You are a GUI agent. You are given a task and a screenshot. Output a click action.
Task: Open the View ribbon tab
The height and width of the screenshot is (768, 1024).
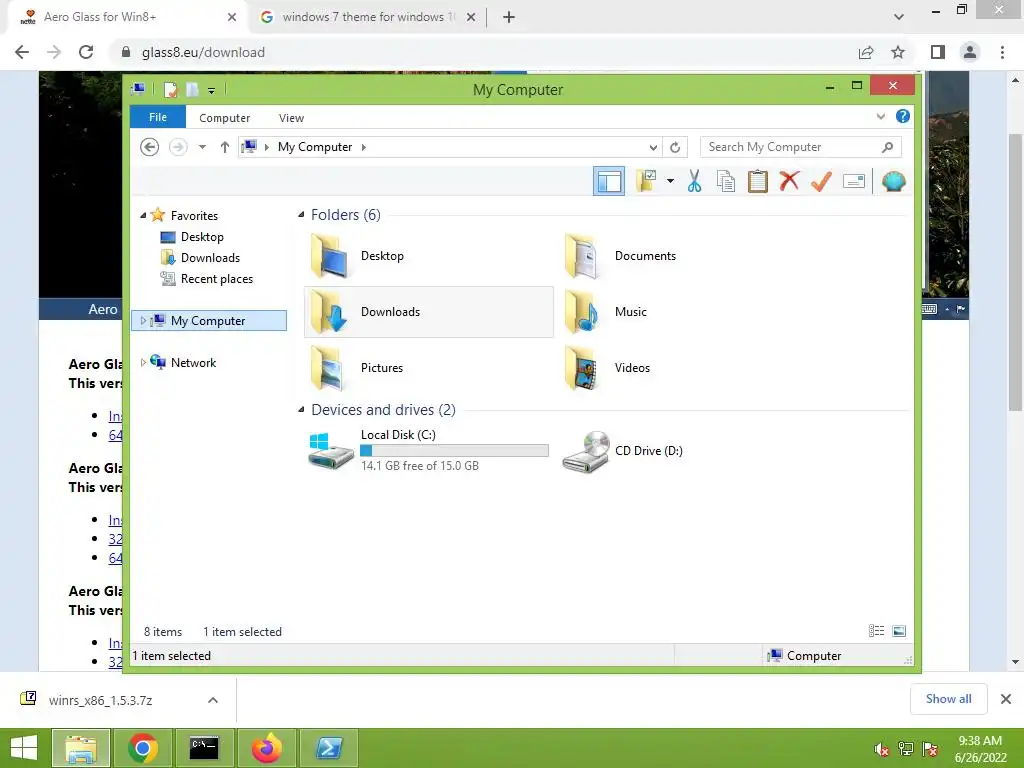pos(291,118)
